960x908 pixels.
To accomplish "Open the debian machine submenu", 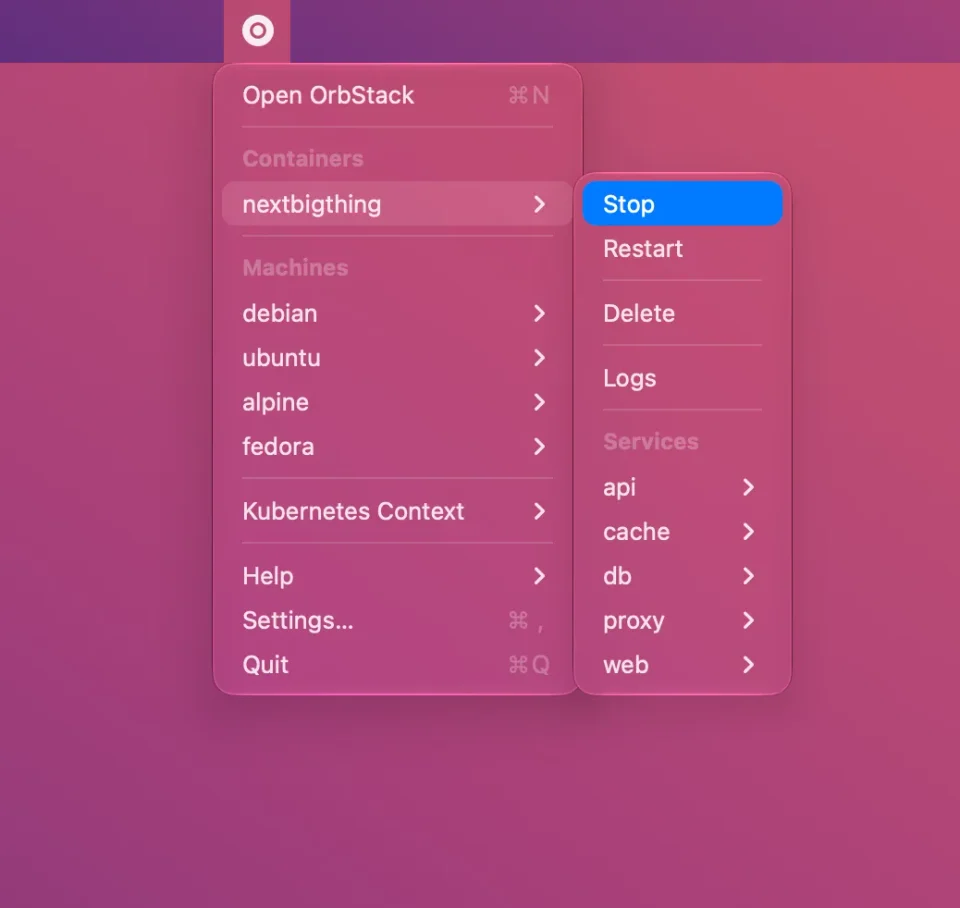I will point(397,313).
